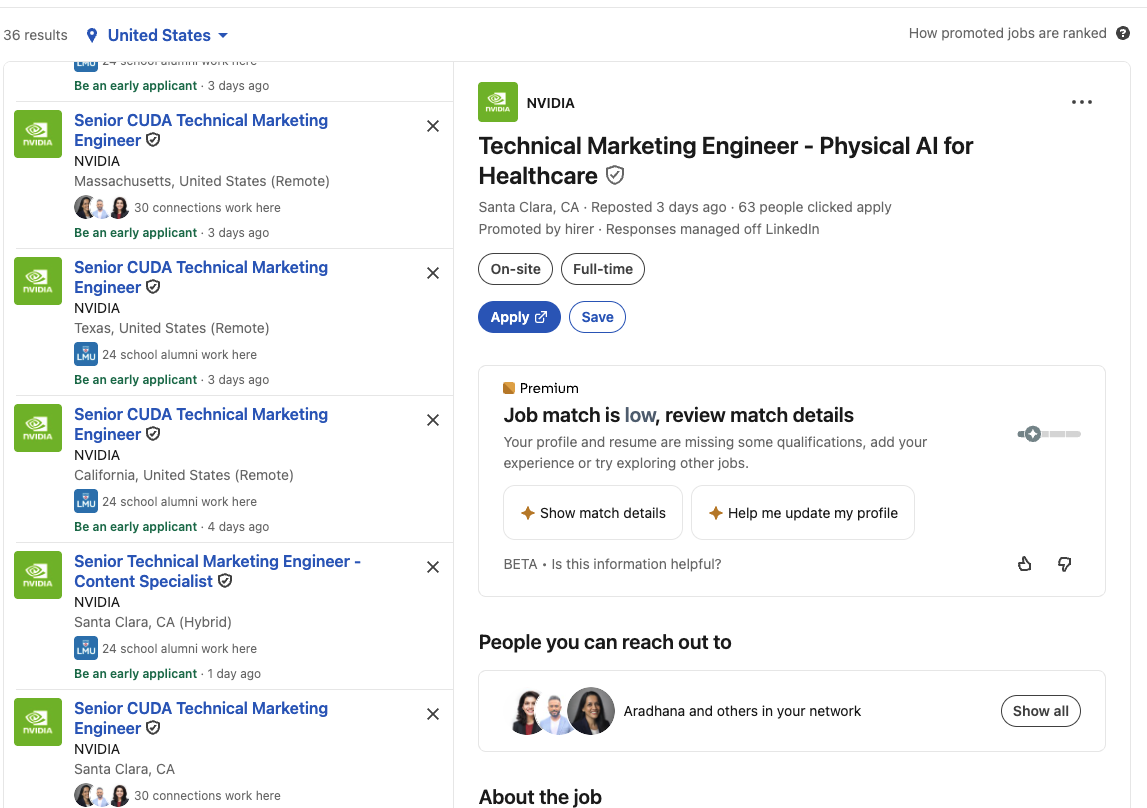Image resolution: width=1147 pixels, height=808 pixels.
Task: Click NVIDIA logo on the California Remote job card
Action: click(x=38, y=428)
